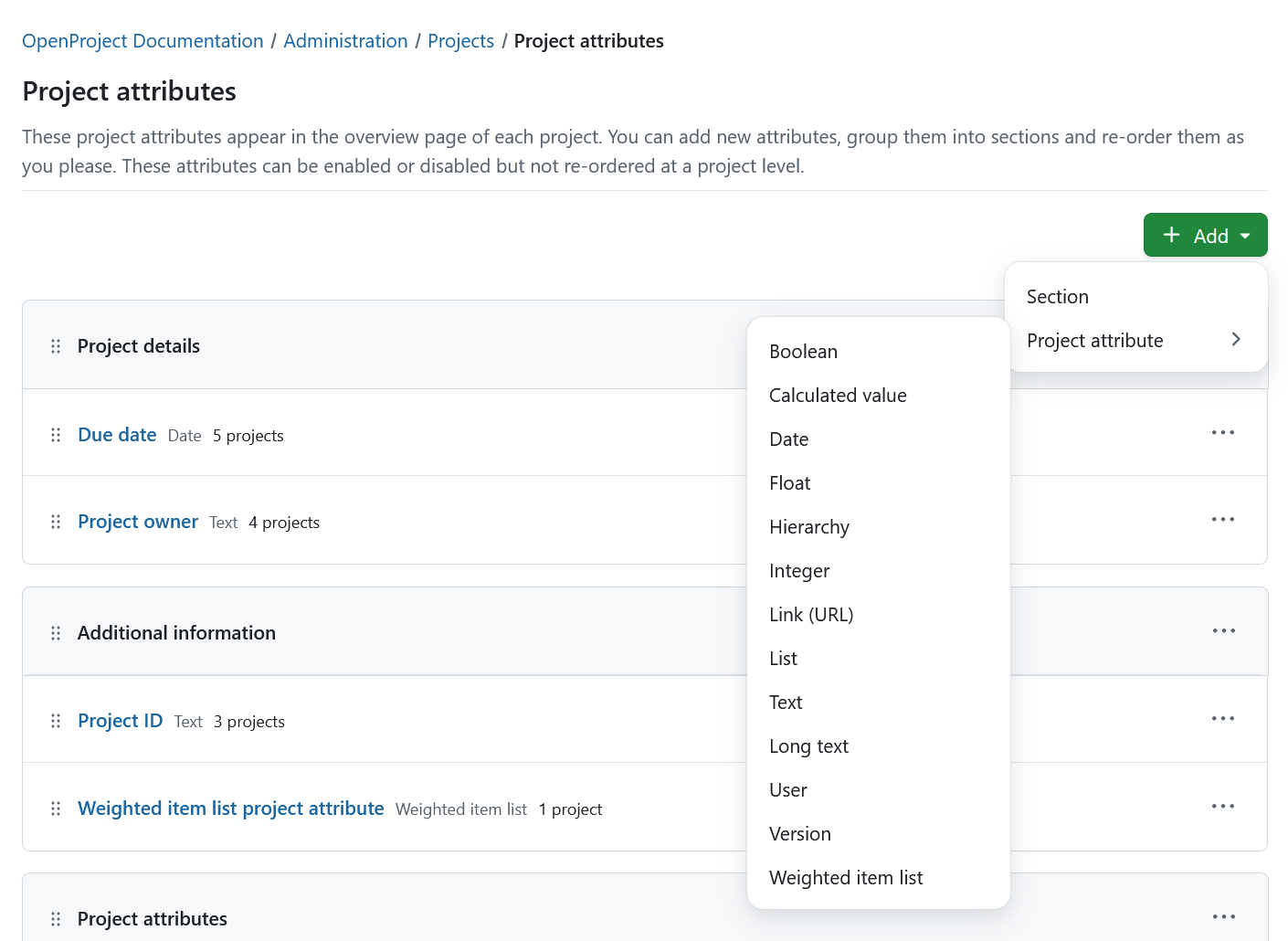Select Section from the Add menu
Image resolution: width=1288 pixels, height=941 pixels.
click(1057, 296)
